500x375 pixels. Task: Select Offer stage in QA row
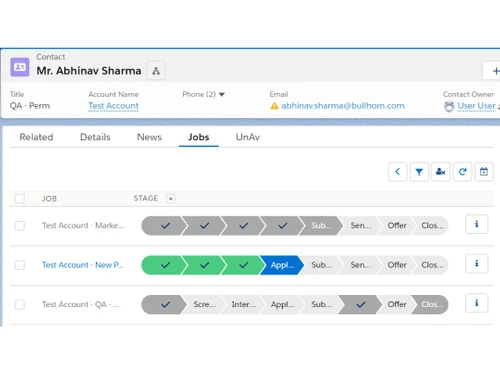[x=397, y=304]
